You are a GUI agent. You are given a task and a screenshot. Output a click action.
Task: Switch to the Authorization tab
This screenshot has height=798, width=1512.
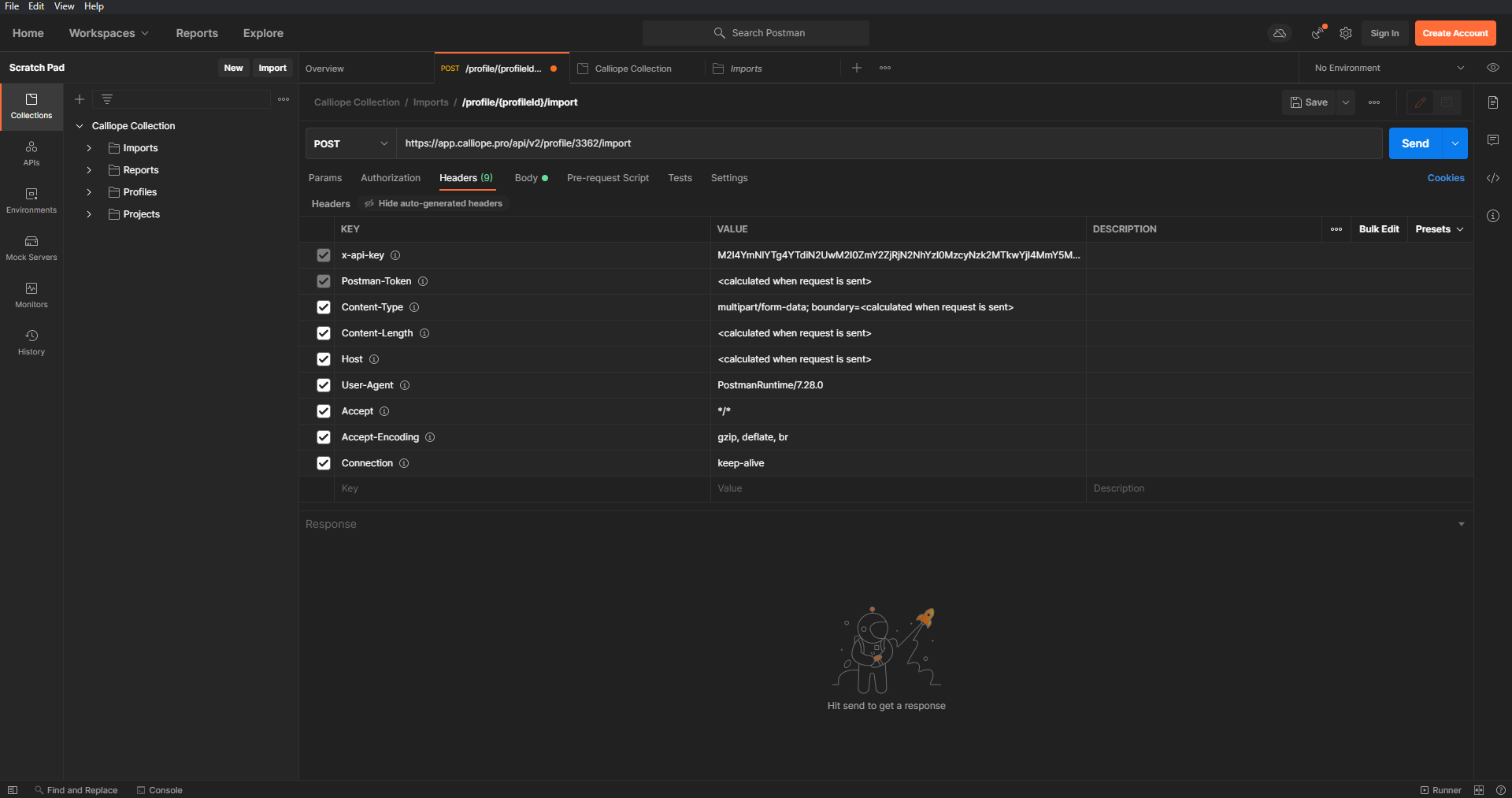coord(391,178)
